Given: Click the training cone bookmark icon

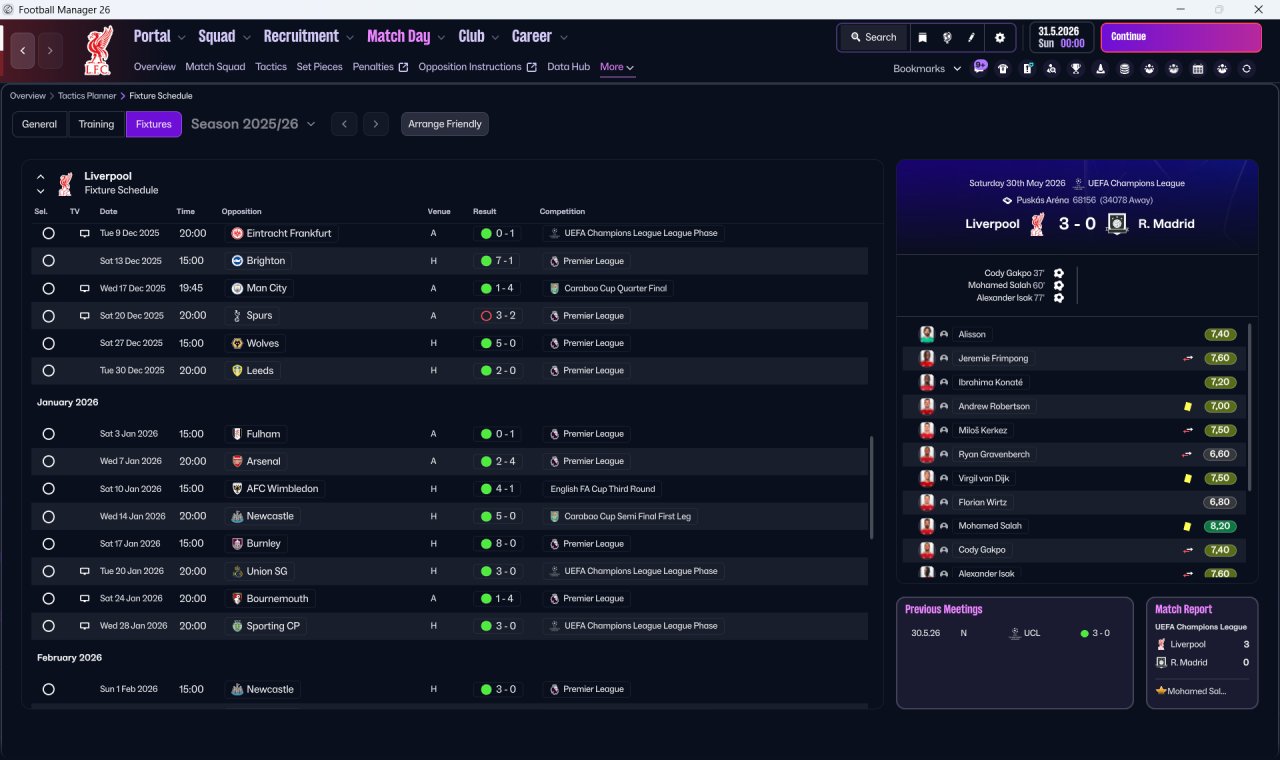Looking at the screenshot, I should point(1100,69).
